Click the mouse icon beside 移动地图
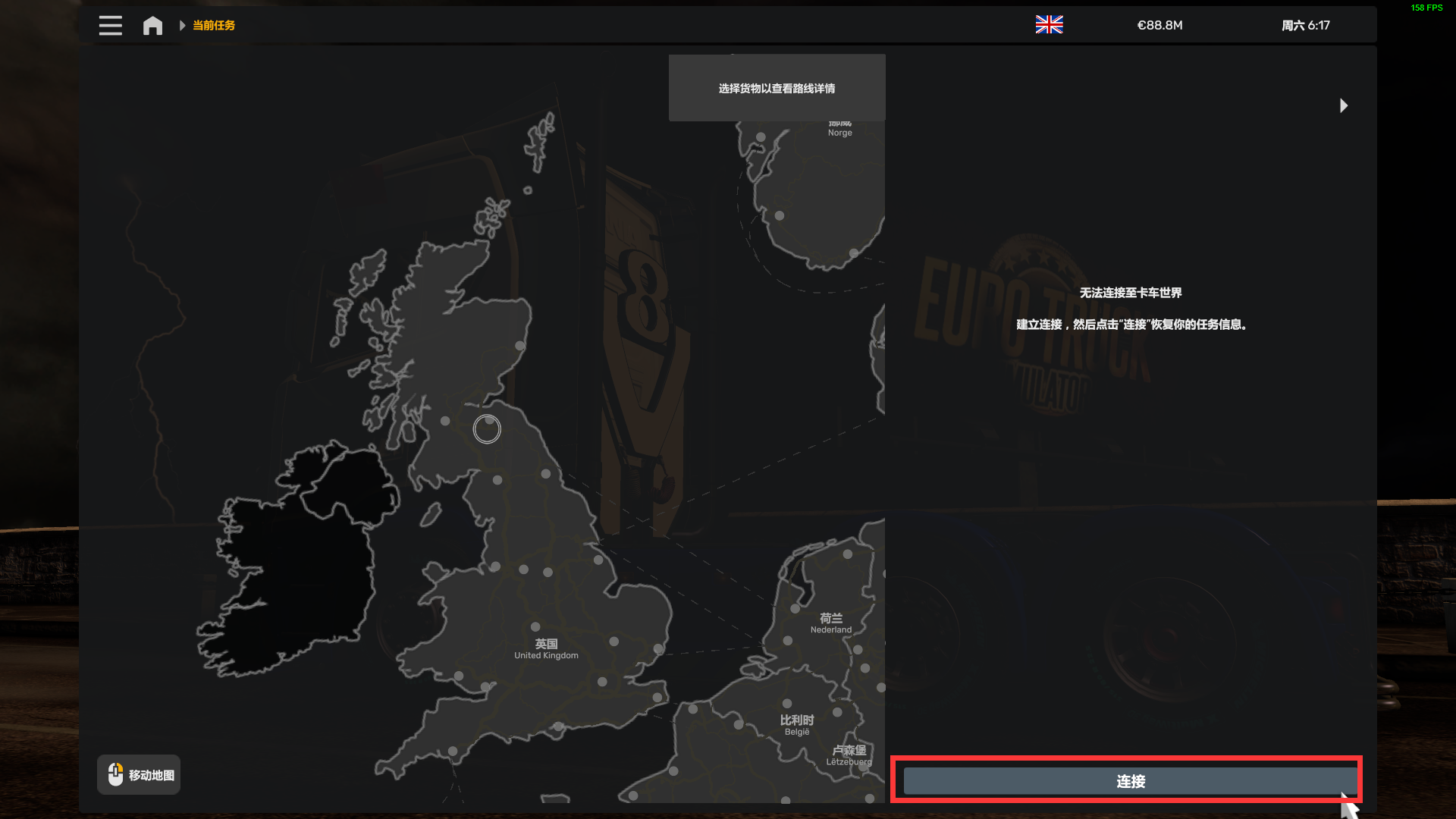1456x819 pixels. click(x=115, y=774)
